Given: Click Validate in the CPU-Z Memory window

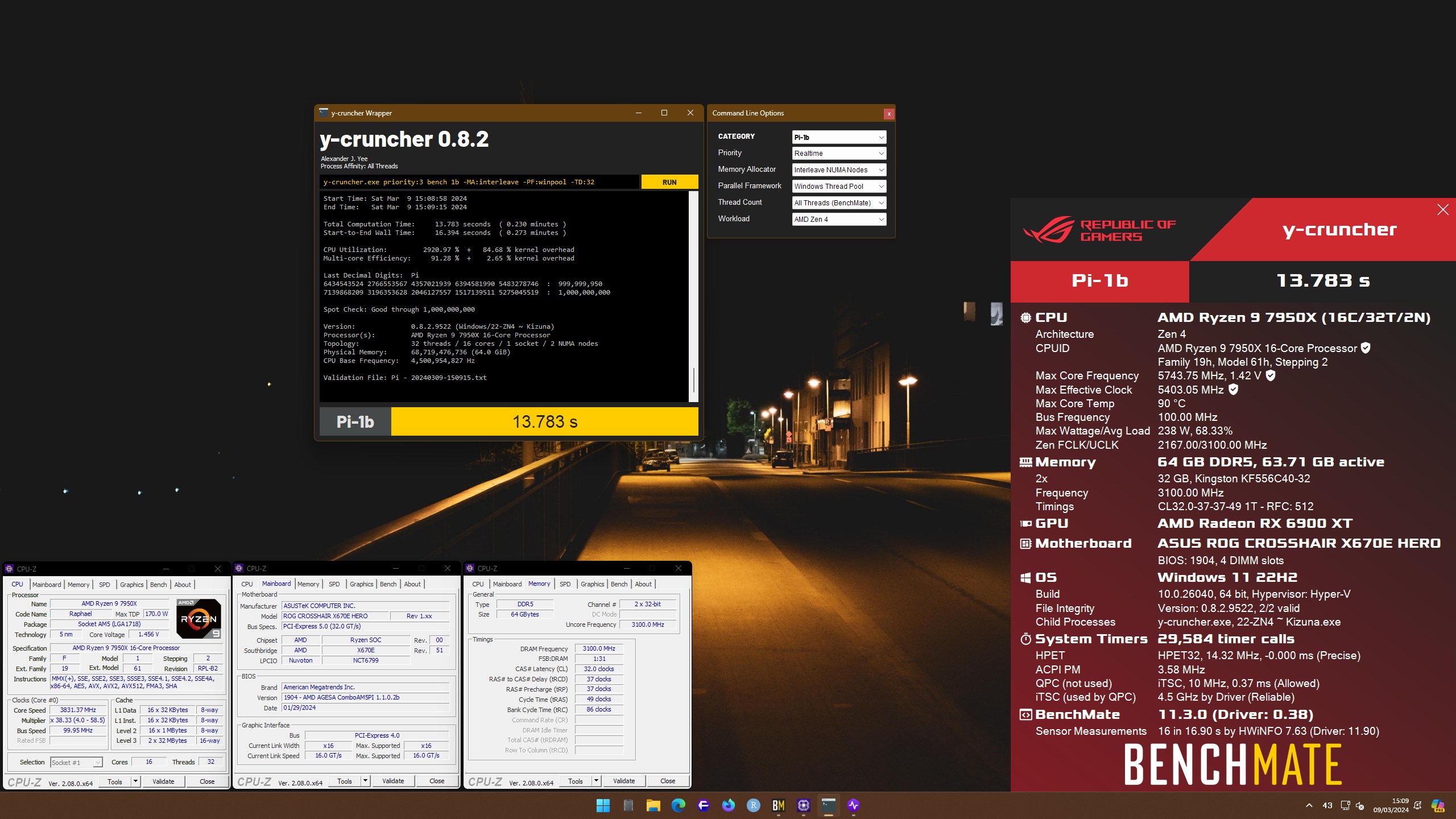Looking at the screenshot, I should [624, 781].
